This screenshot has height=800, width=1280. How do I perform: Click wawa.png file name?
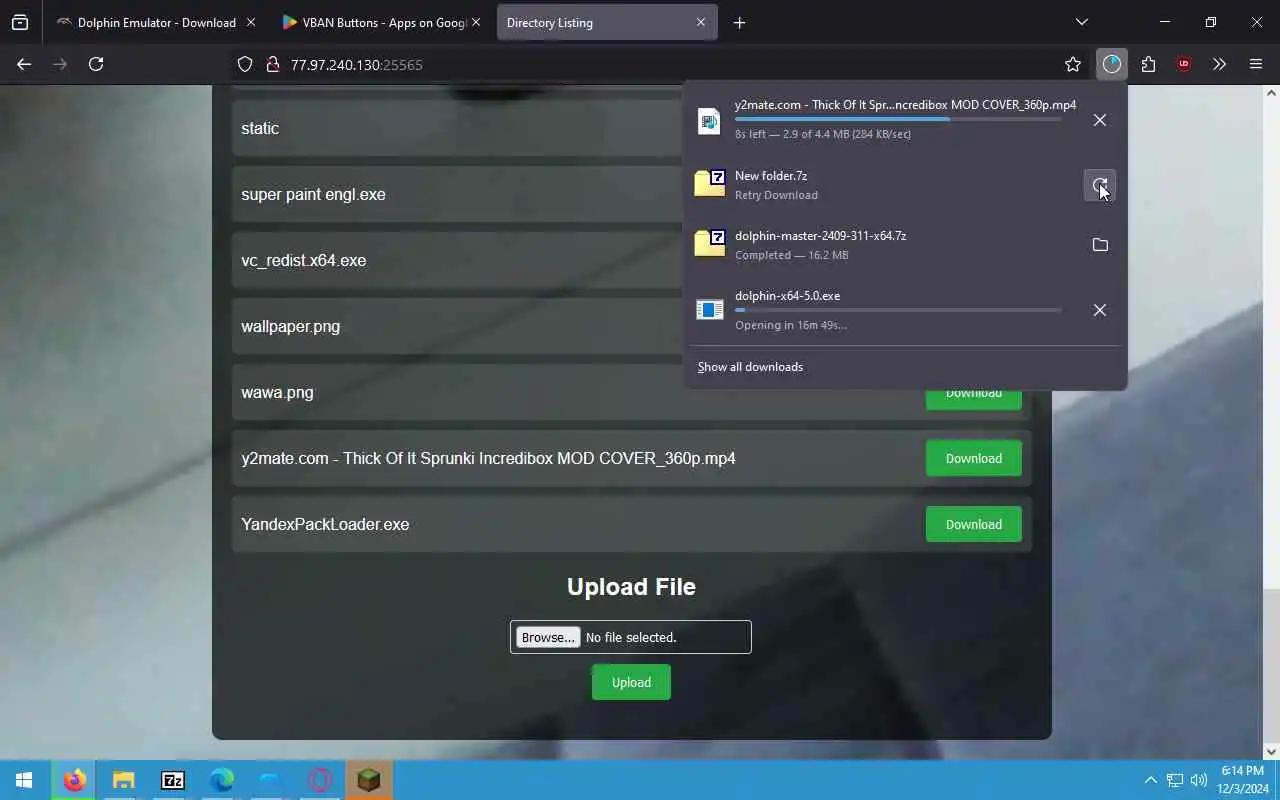pyautogui.click(x=277, y=392)
